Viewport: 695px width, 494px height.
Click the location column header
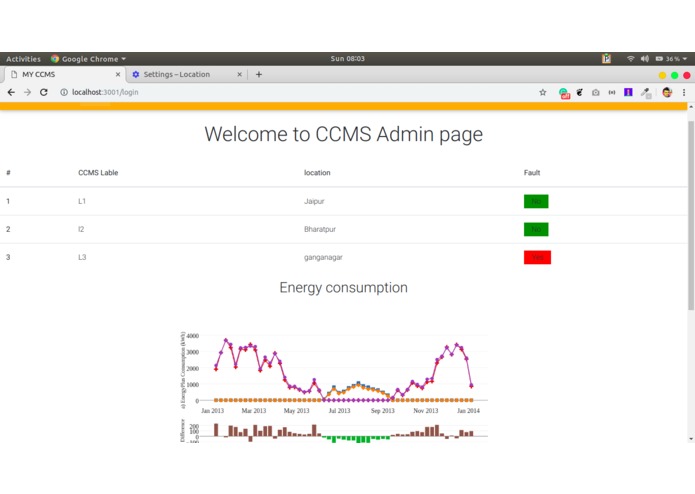317,173
